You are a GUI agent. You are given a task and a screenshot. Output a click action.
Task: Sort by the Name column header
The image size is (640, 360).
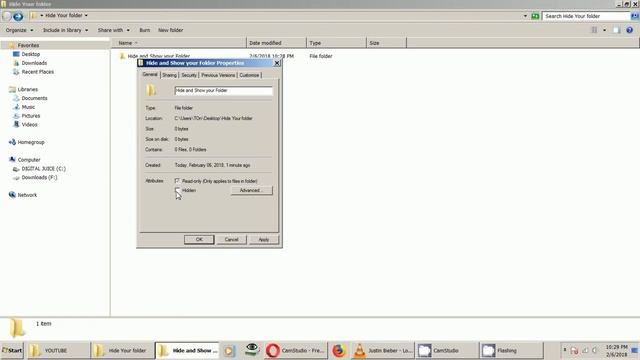(x=179, y=43)
